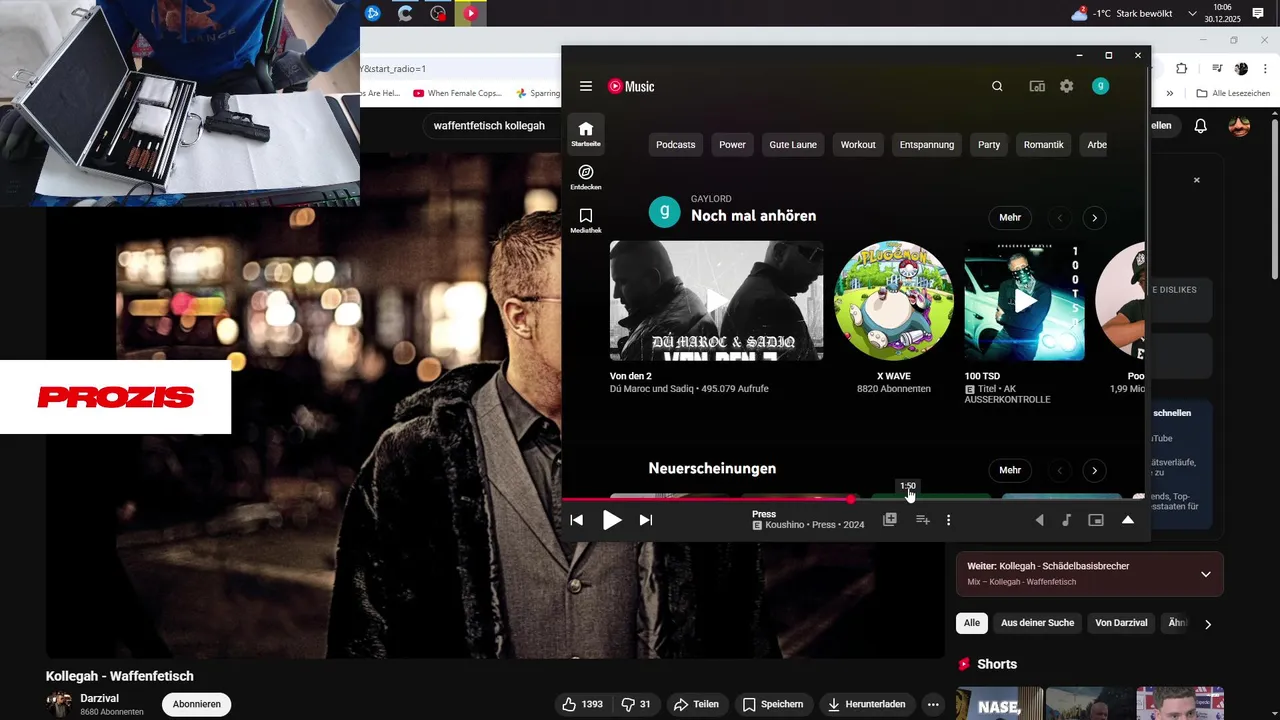The image size is (1280, 720).
Task: Open the Von den 2 video thumbnail
Action: [x=716, y=300]
